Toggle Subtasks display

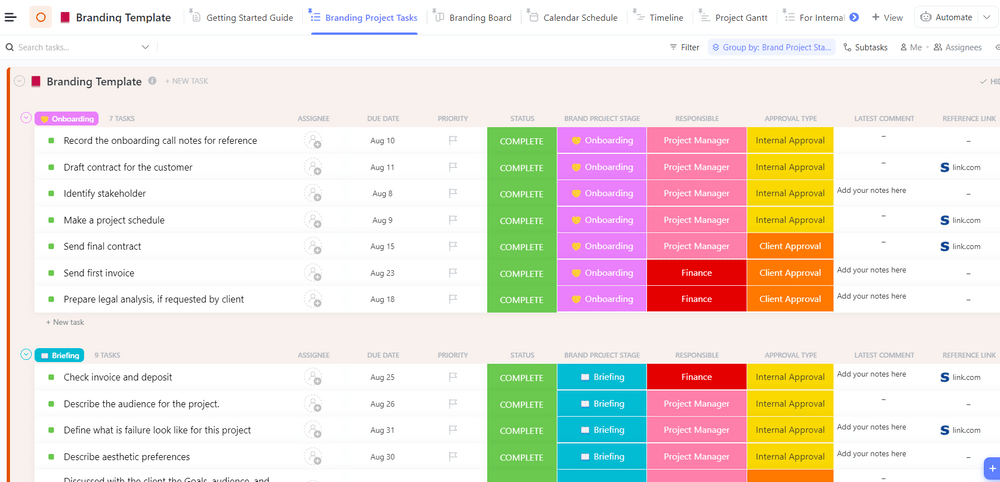coord(865,47)
